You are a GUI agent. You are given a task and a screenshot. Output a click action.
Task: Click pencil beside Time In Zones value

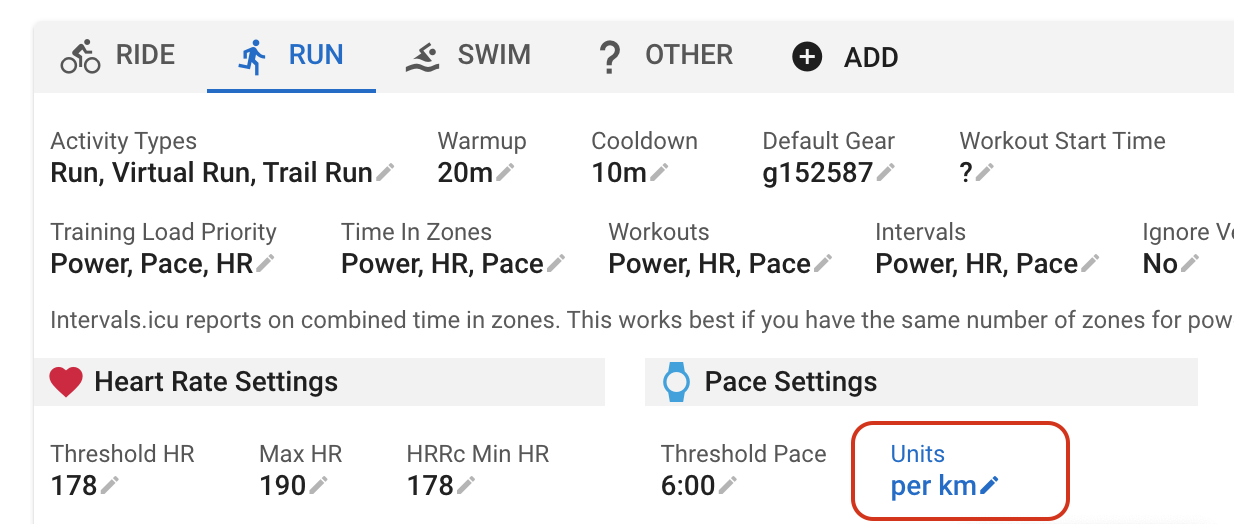pyautogui.click(x=556, y=264)
